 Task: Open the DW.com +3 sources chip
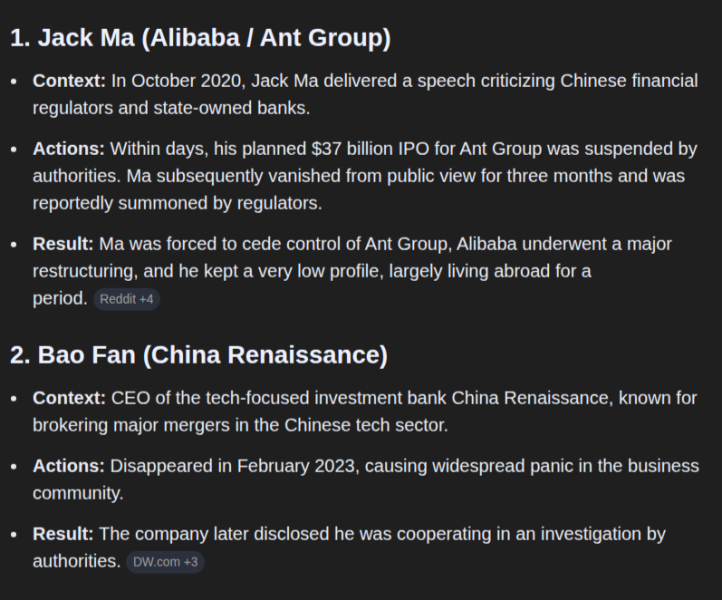[x=165, y=562]
